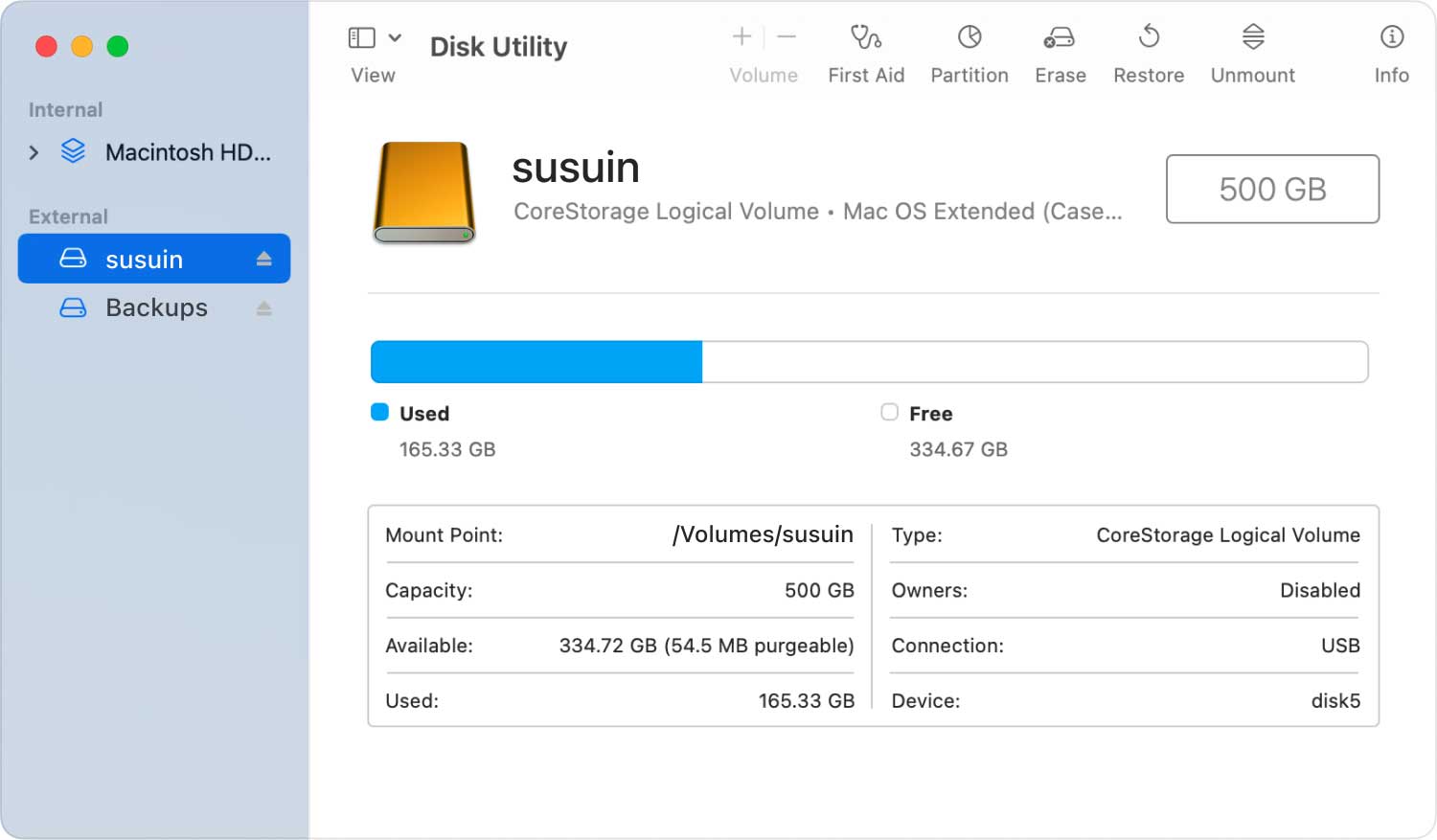
Task: Click the Type CoreStorage Logical Volume value
Action: click(1228, 535)
